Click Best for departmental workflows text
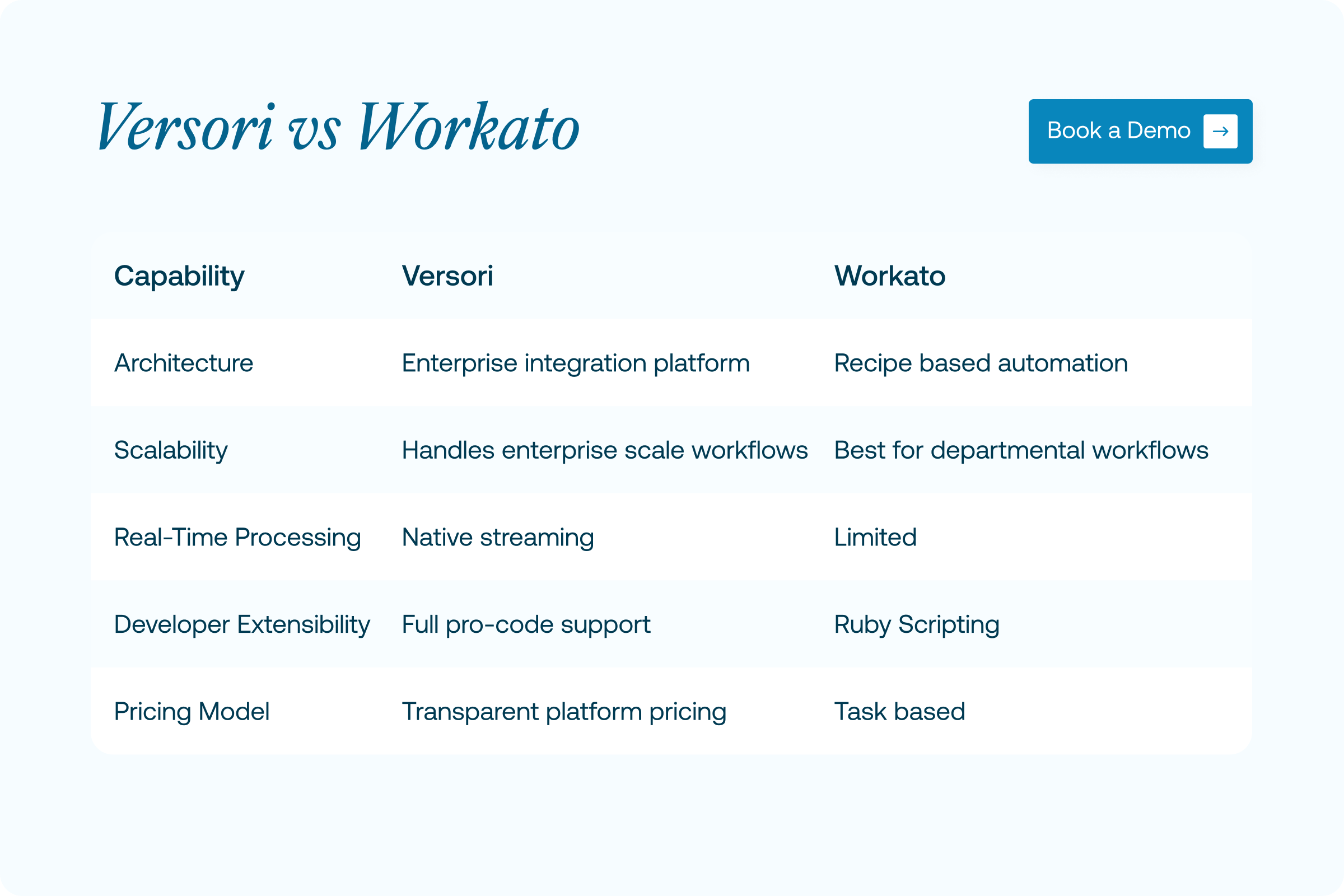1344x896 pixels. (1020, 450)
